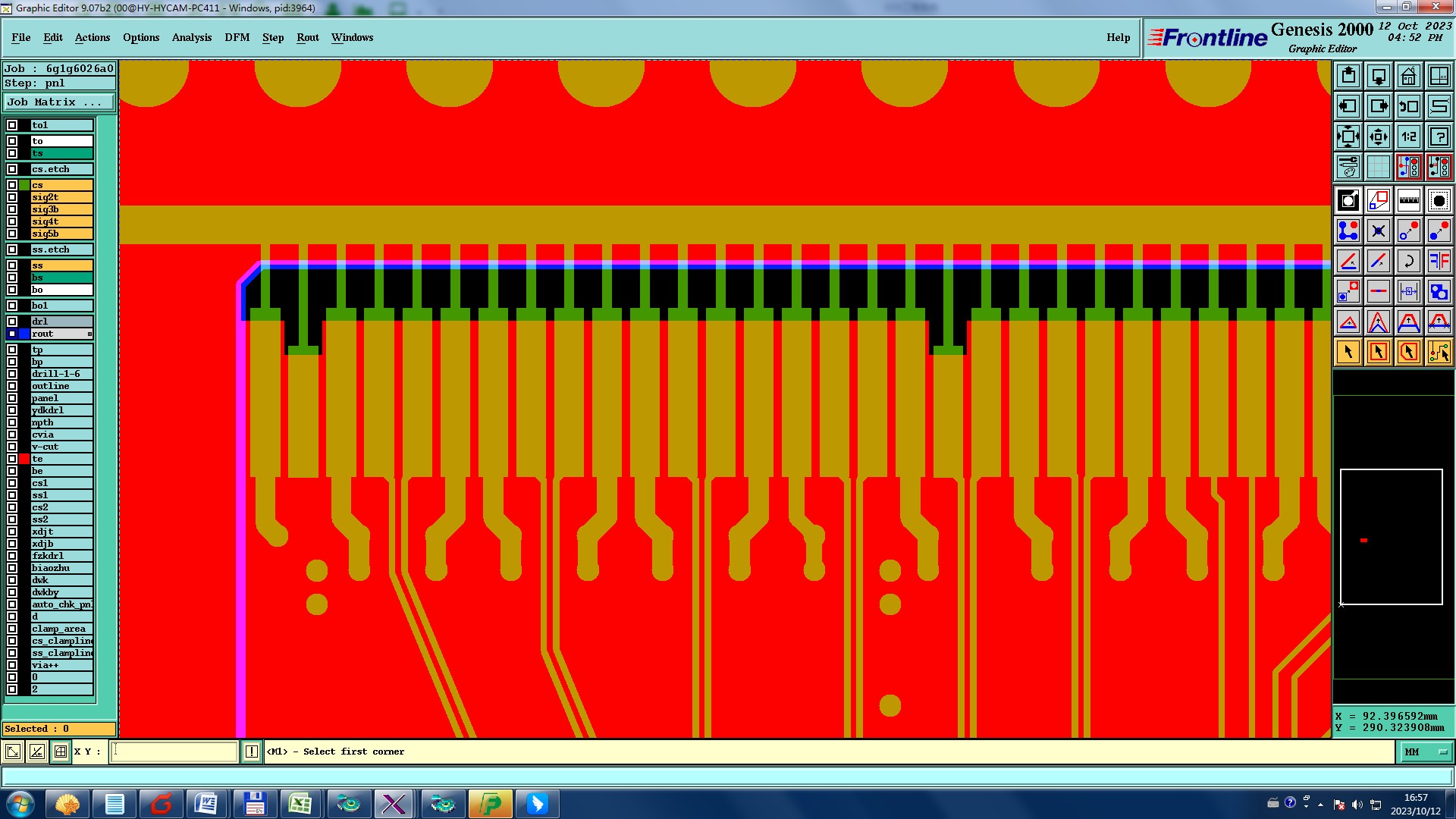
Task: Select the arrow pointer selection tool
Action: click(x=1348, y=352)
